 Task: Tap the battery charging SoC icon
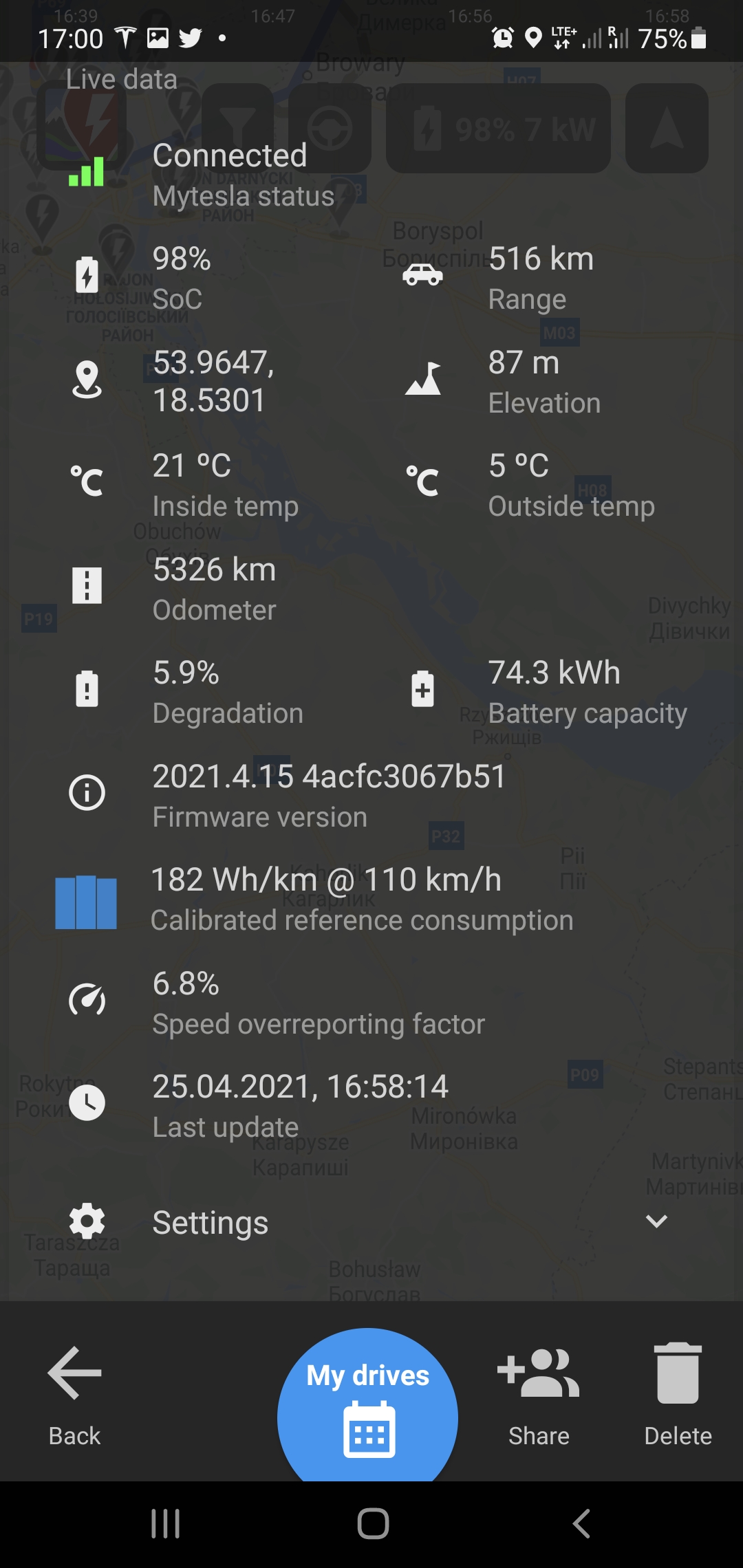coord(87,275)
